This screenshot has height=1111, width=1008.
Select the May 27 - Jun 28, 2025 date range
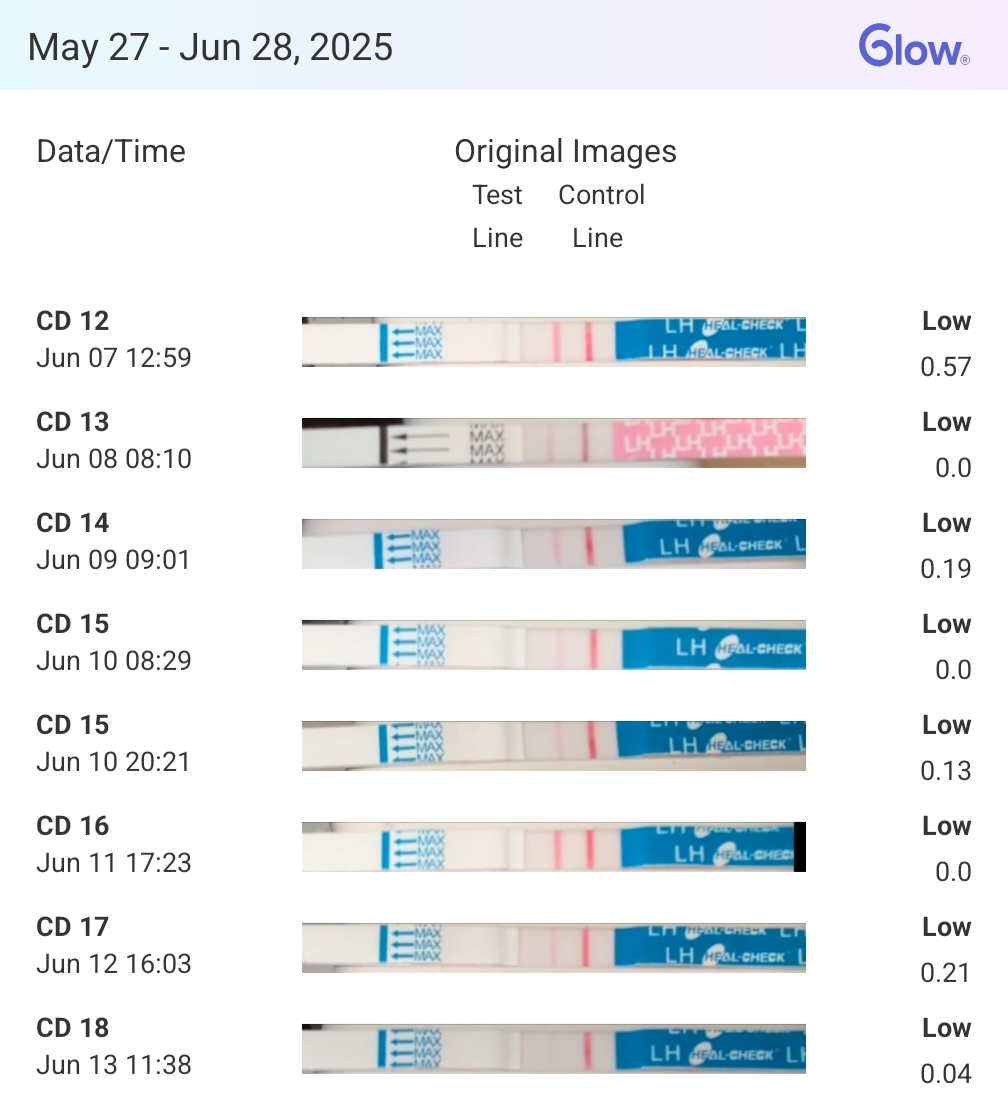[x=210, y=47]
